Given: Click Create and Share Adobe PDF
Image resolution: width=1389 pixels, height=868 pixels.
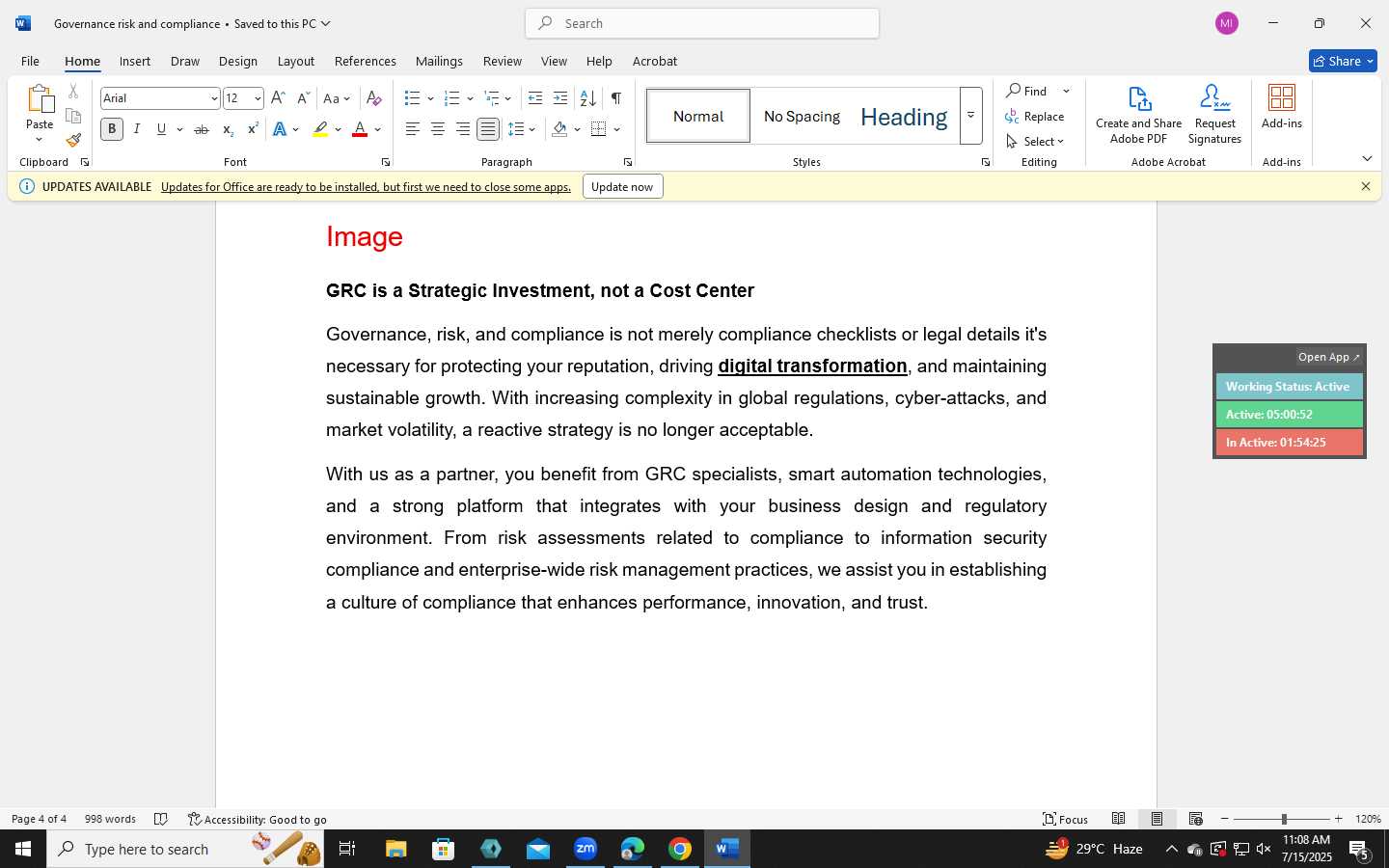Looking at the screenshot, I should coord(1138,115).
